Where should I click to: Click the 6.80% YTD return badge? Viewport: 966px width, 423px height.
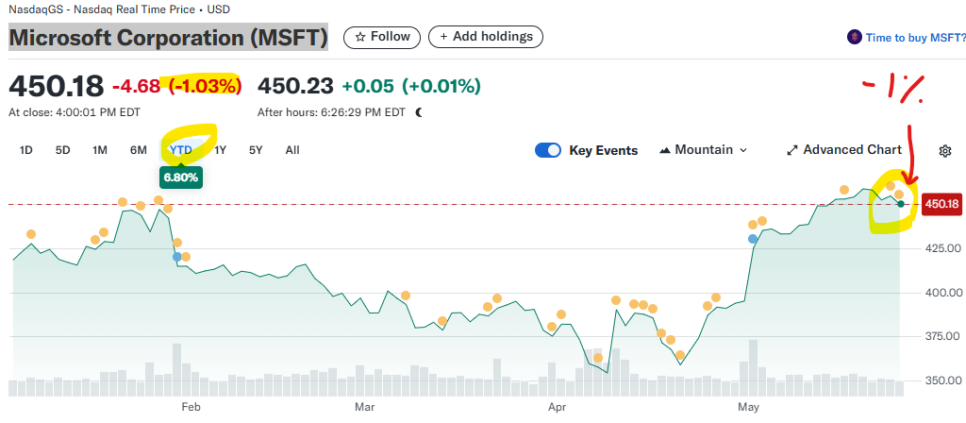[181, 179]
